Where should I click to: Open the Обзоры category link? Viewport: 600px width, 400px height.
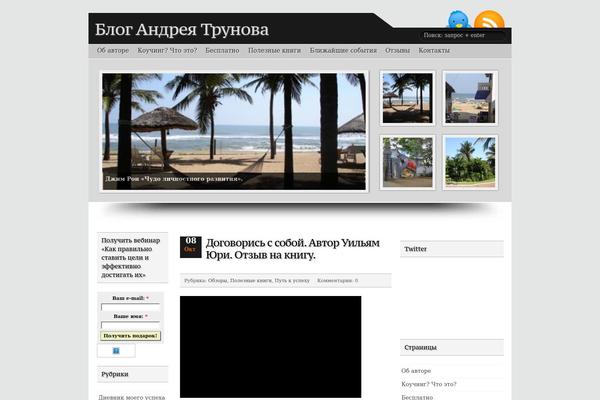click(217, 281)
